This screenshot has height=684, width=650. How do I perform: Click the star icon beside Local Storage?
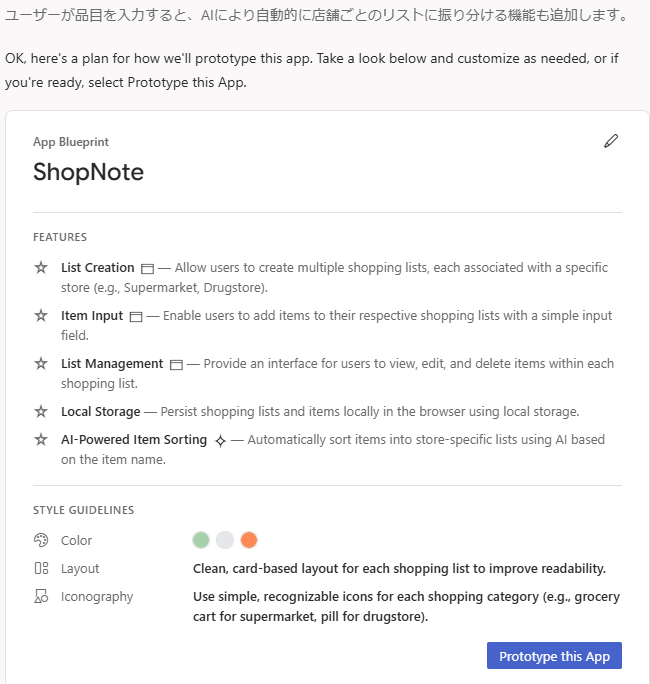tap(41, 411)
